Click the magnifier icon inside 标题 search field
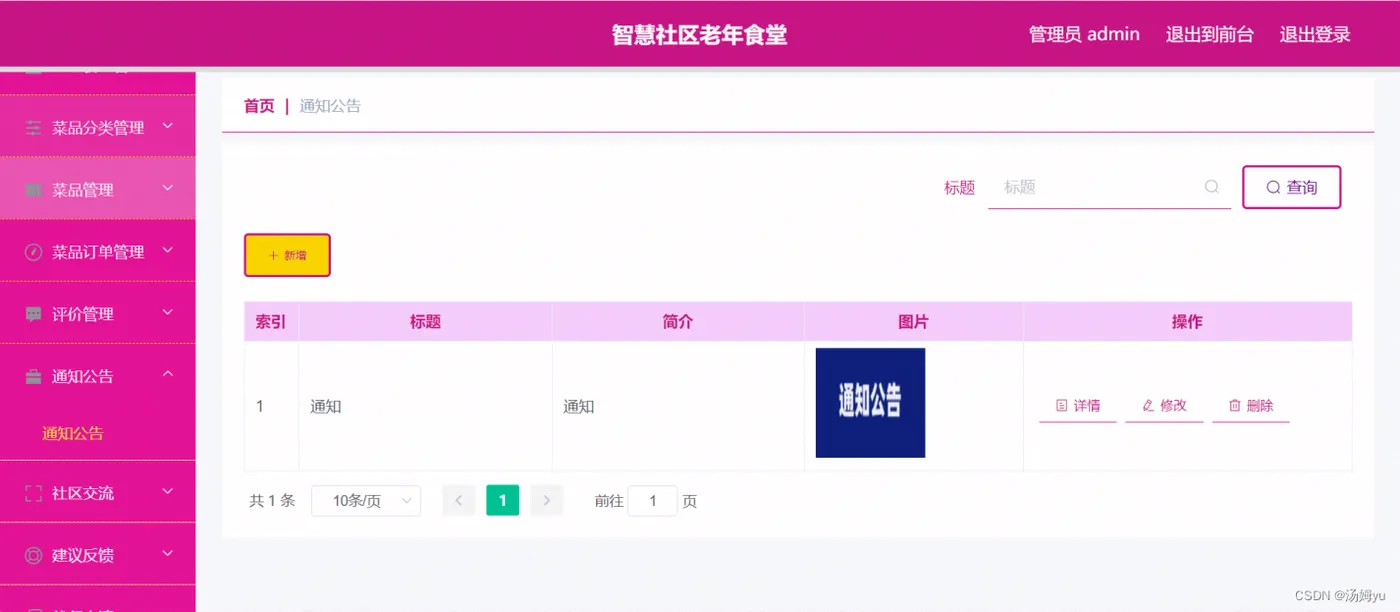 point(1212,187)
